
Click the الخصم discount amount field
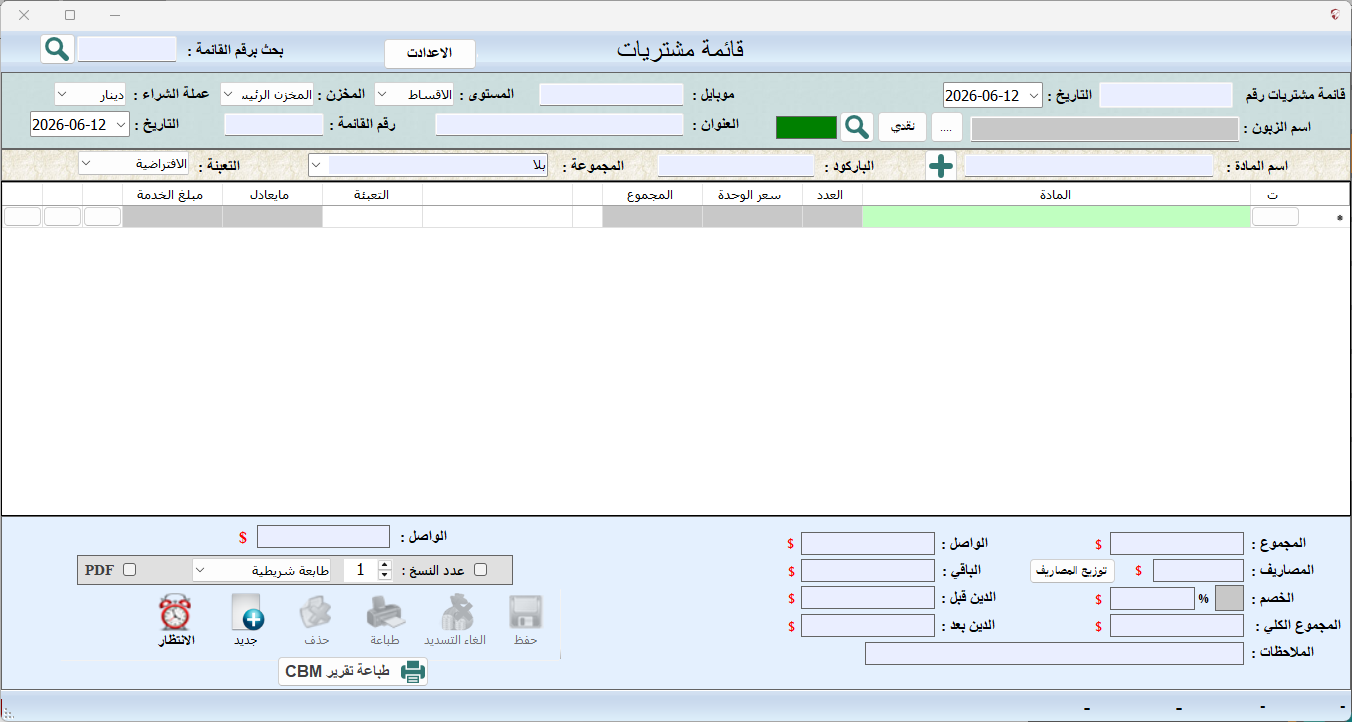pos(1152,599)
